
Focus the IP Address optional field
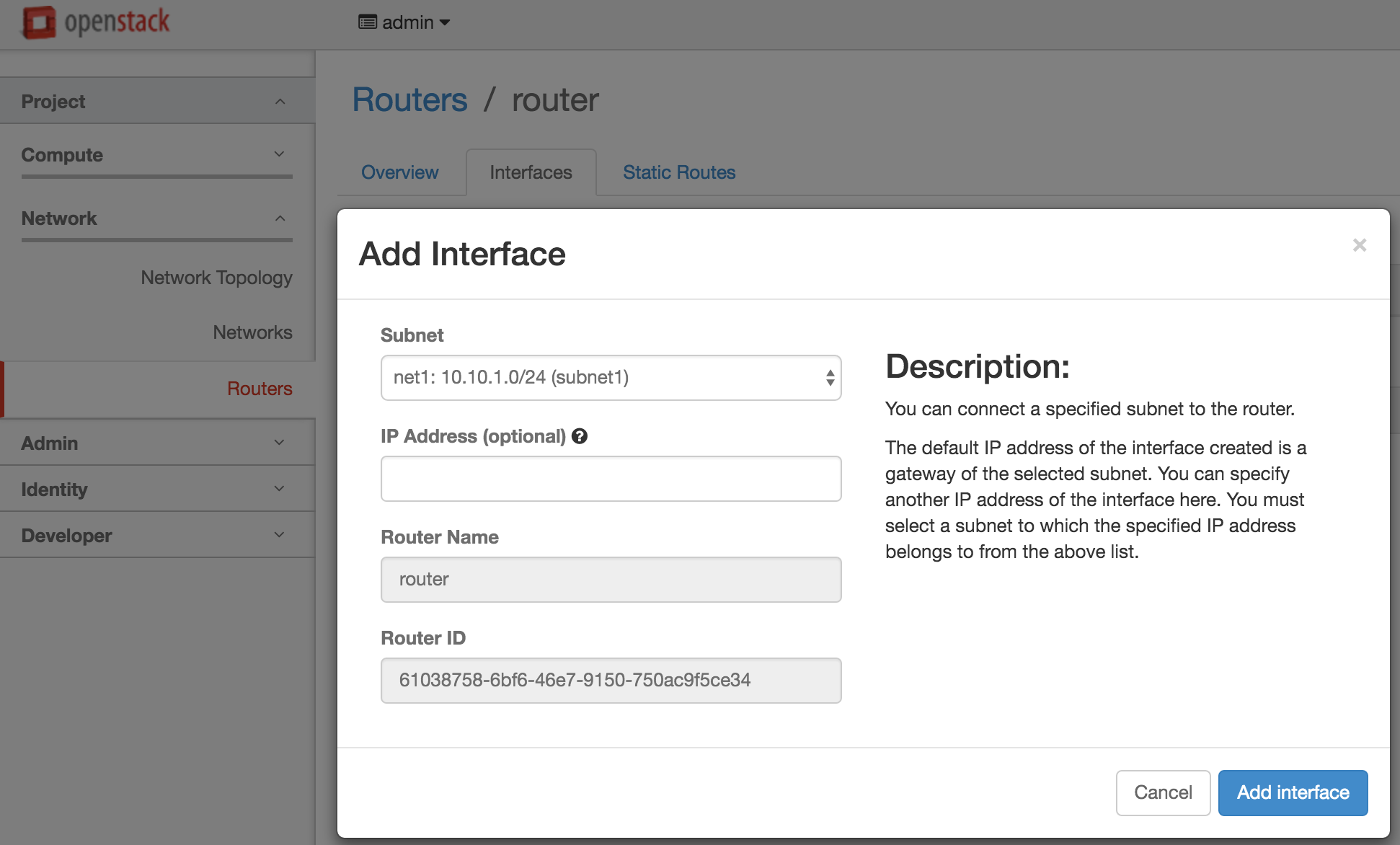pos(611,479)
